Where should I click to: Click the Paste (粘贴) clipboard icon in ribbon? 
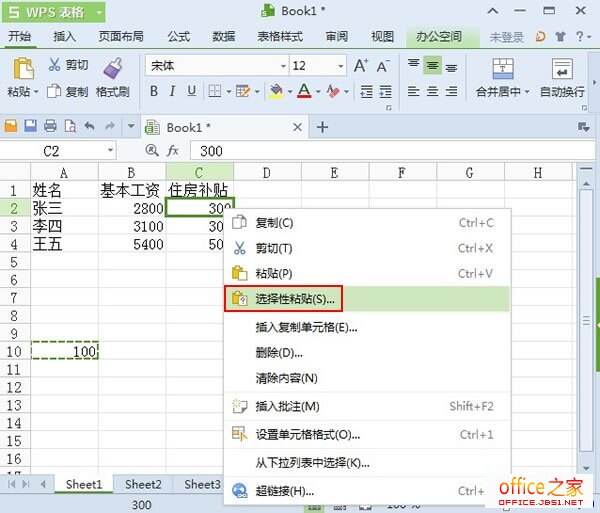(x=23, y=68)
